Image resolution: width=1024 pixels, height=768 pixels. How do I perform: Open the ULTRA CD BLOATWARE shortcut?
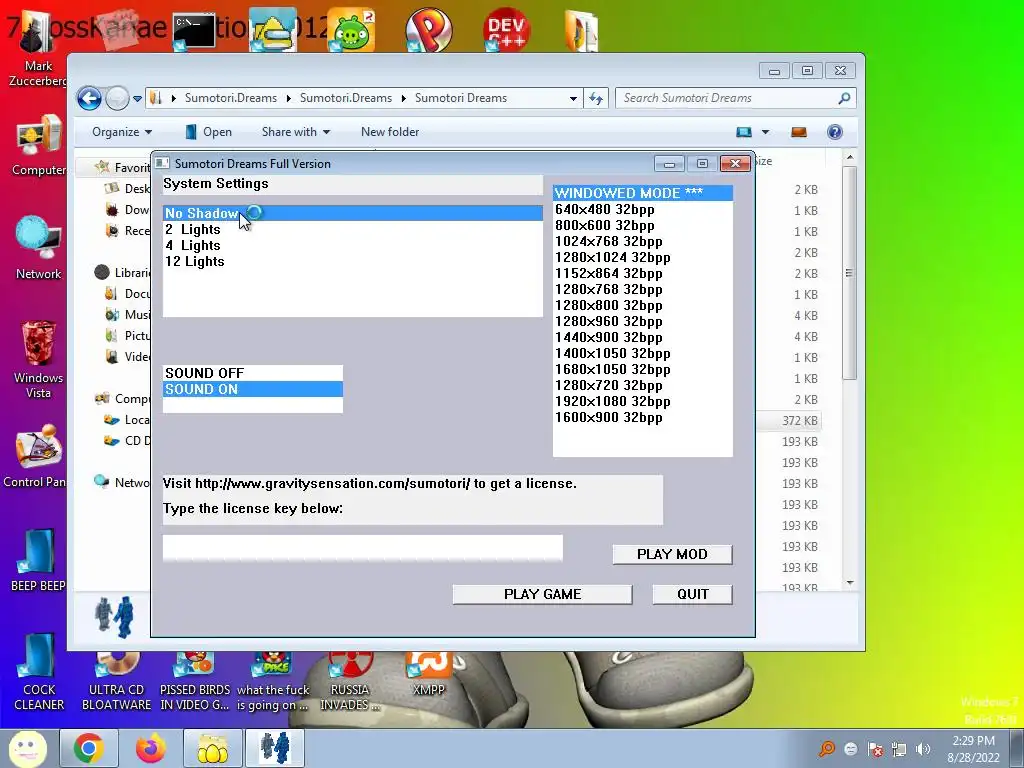(116, 682)
